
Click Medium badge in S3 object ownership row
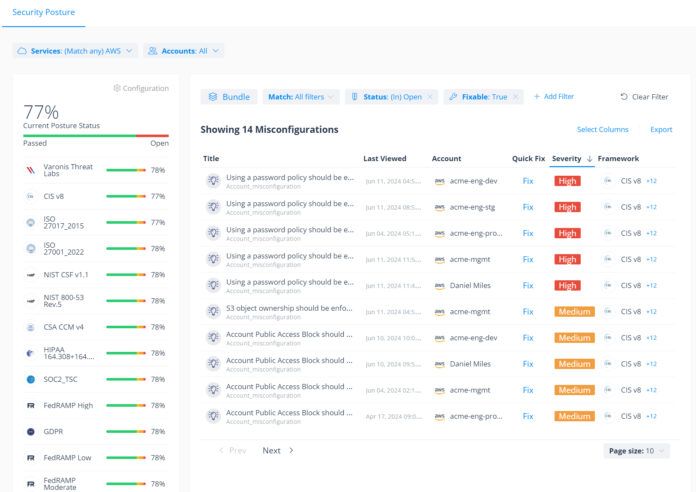click(x=574, y=312)
